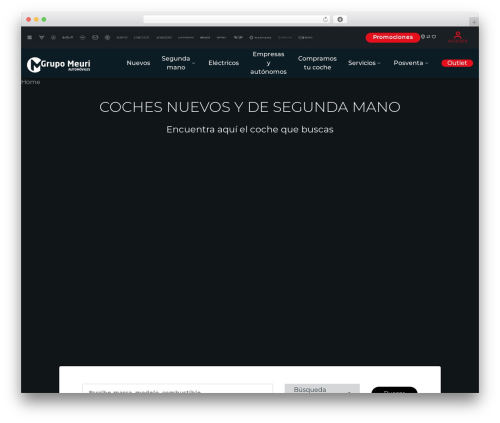Expand the Servicios chevron
The width and height of the screenshot is (500, 423).
379,63
